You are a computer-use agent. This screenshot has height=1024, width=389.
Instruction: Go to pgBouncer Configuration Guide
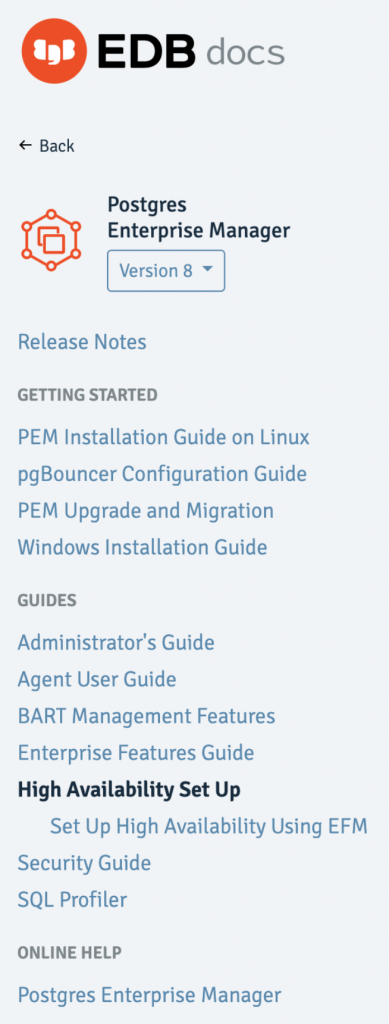(x=162, y=473)
